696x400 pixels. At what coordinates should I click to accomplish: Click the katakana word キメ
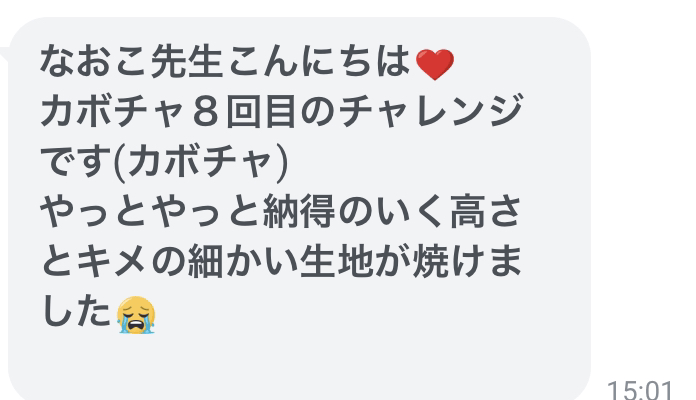[x=111, y=262]
